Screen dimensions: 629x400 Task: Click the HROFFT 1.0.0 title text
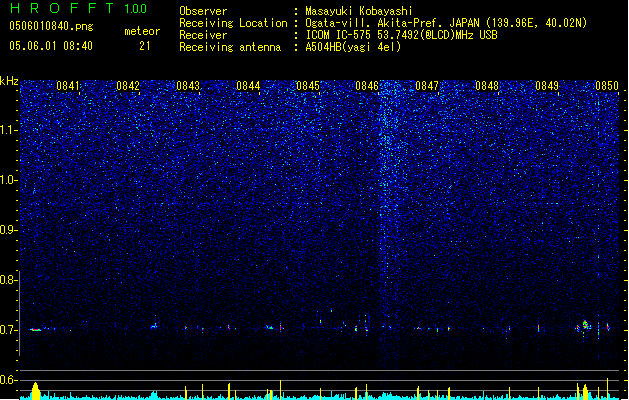[78, 8]
